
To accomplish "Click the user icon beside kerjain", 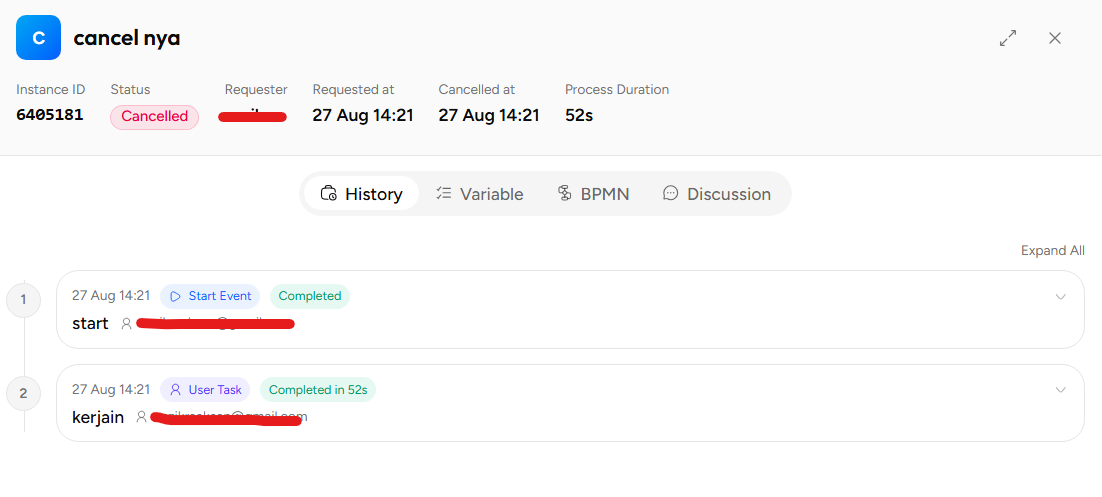I will [141, 417].
